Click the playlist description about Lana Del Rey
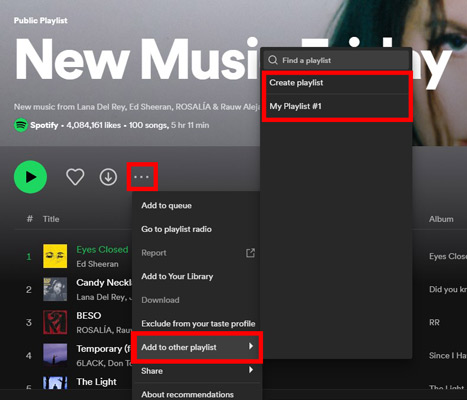Viewport: 467px width, 400px height. (137, 107)
